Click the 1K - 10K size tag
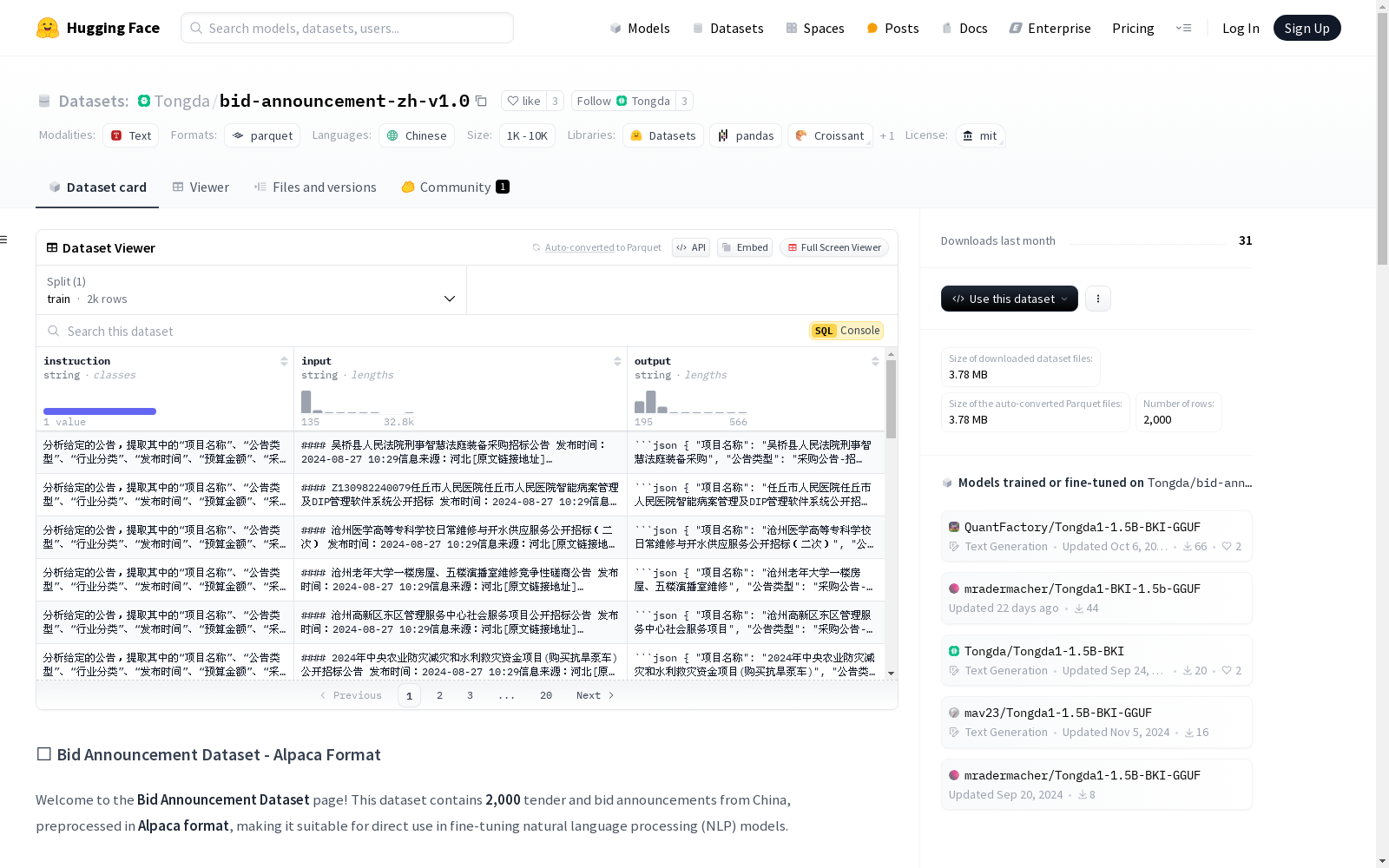1389x868 pixels. click(527, 135)
